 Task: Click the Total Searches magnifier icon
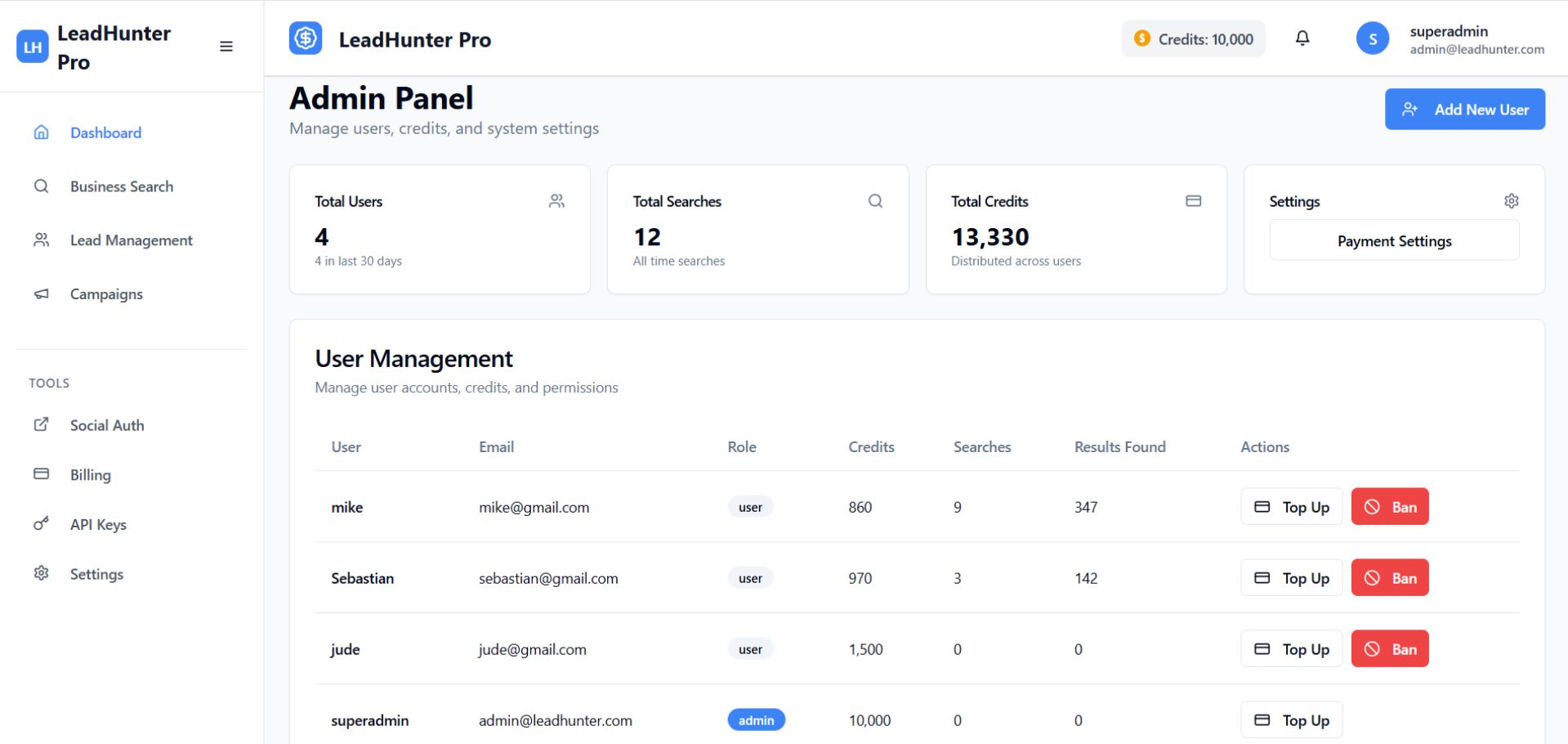pyautogui.click(x=875, y=201)
